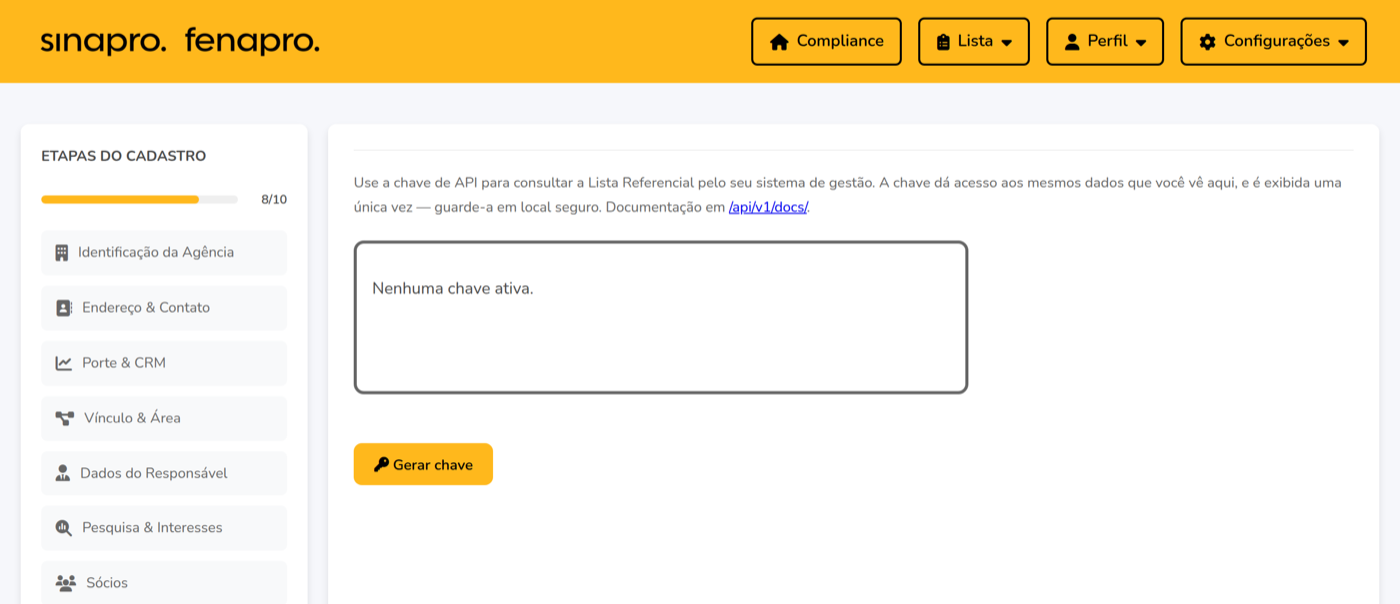Open the Pesquisa & Interesses step
Viewport: 1400px width, 604px height.
164,528
